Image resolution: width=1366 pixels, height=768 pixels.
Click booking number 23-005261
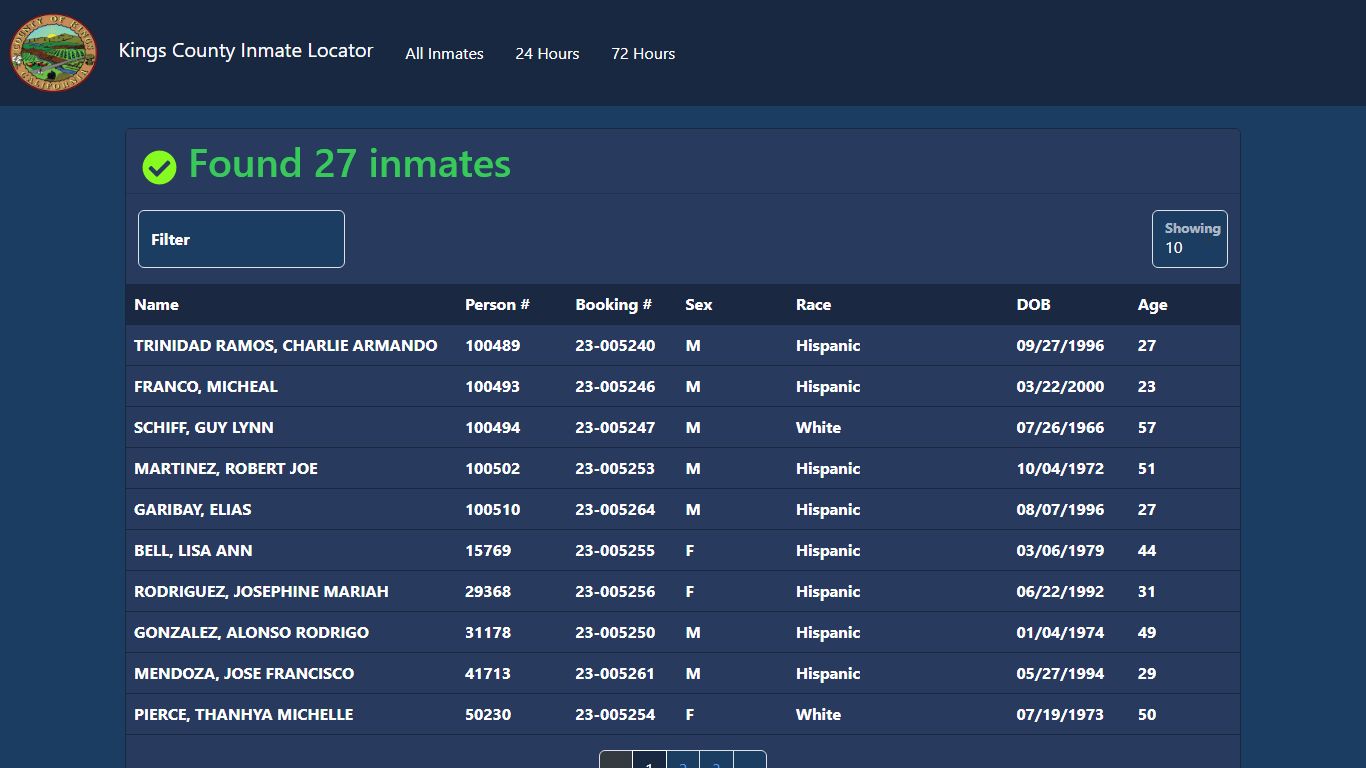click(x=615, y=674)
